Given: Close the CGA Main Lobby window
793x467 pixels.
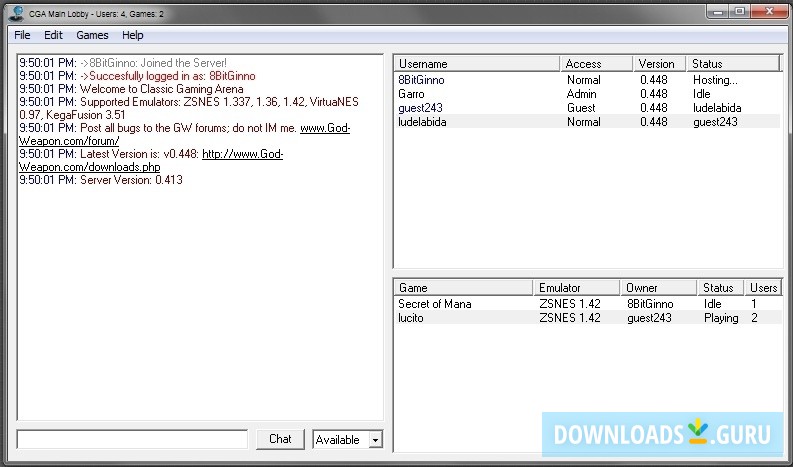Looking at the screenshot, I should 769,11.
